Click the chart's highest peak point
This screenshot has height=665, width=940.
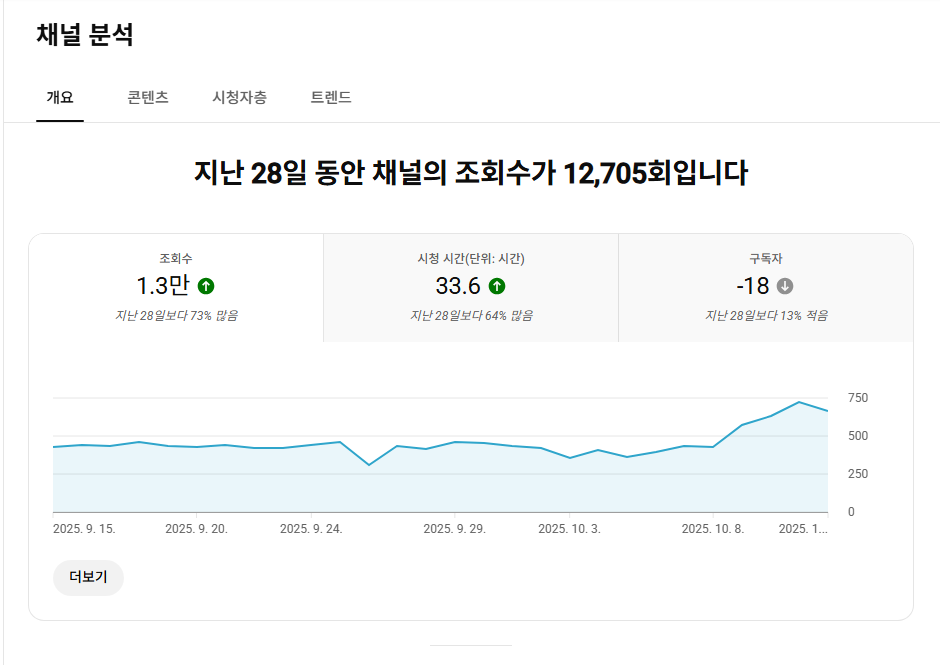tap(798, 402)
